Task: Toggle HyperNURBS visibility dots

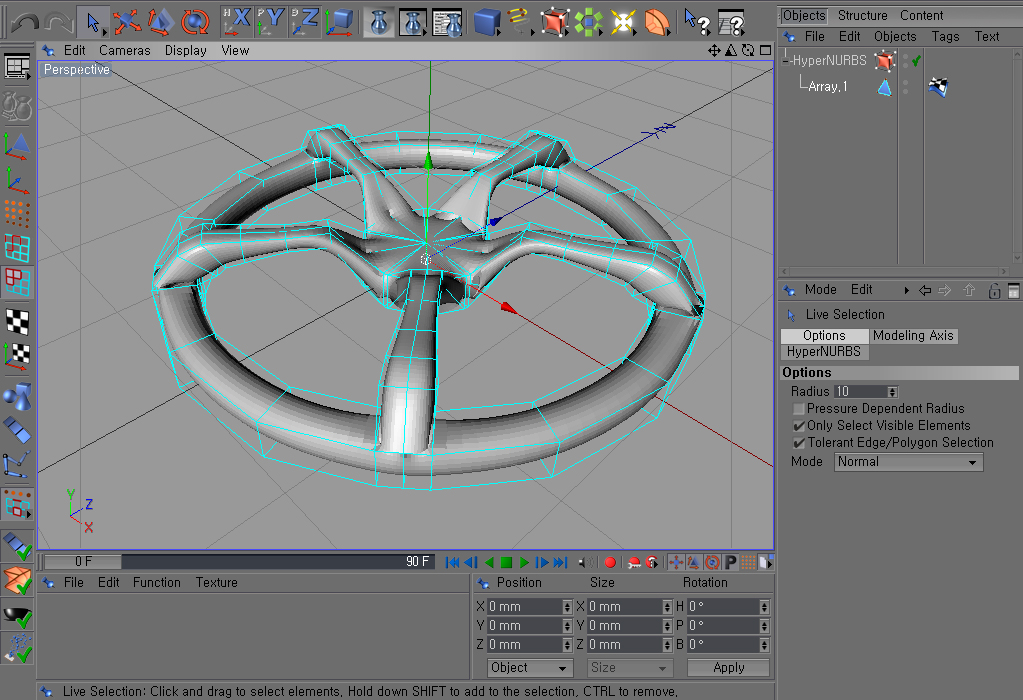Action: click(905, 61)
